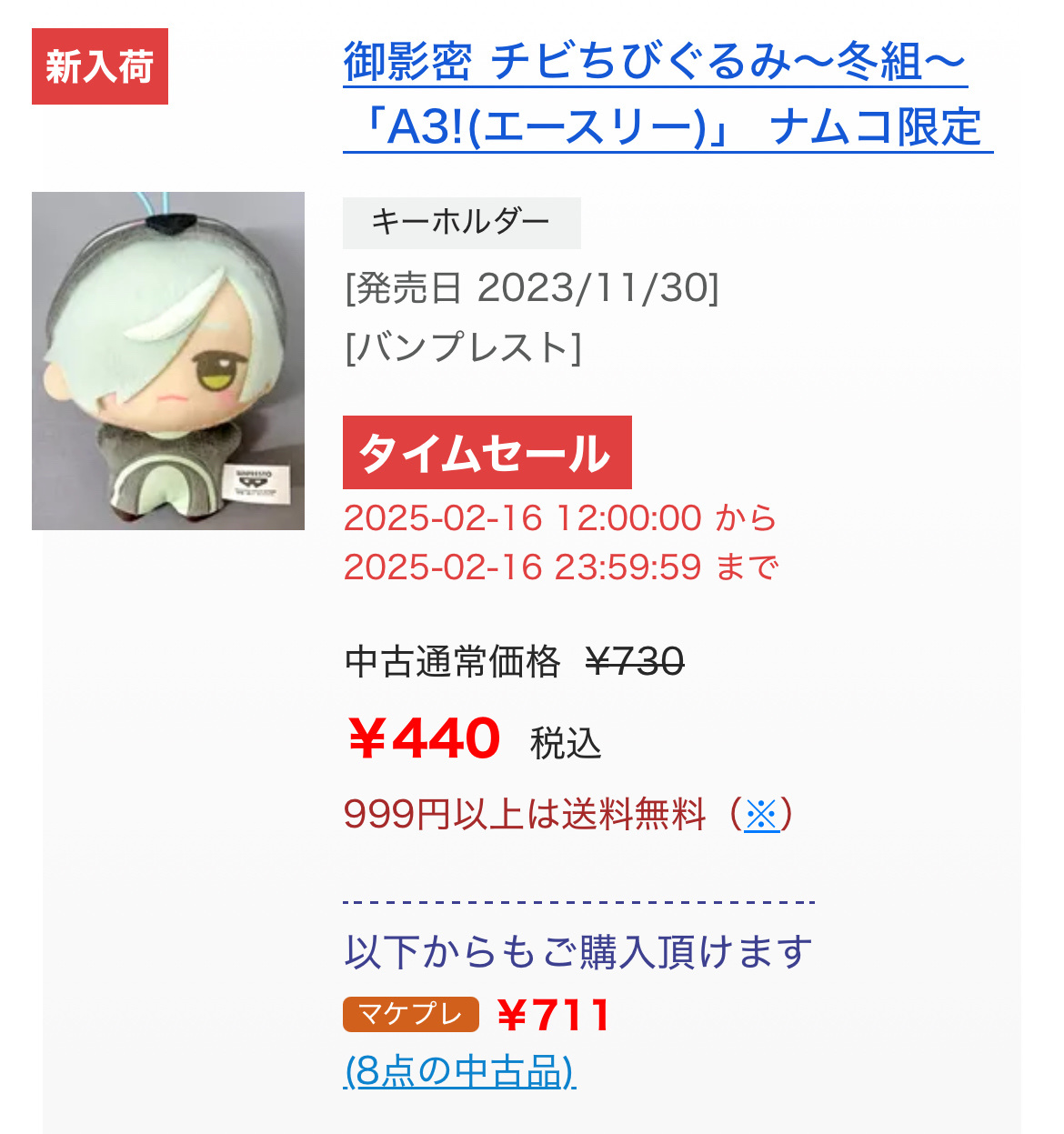Click the ¥440 sale price
Image resolution: width=1064 pixels, height=1134 pixels.
[423, 738]
